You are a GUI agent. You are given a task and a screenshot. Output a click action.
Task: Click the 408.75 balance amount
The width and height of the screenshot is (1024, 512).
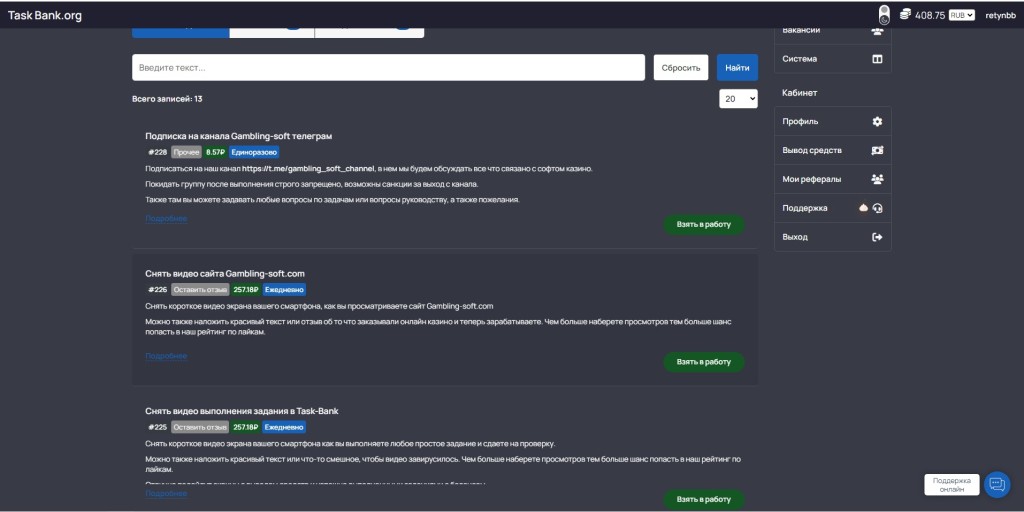[930, 15]
